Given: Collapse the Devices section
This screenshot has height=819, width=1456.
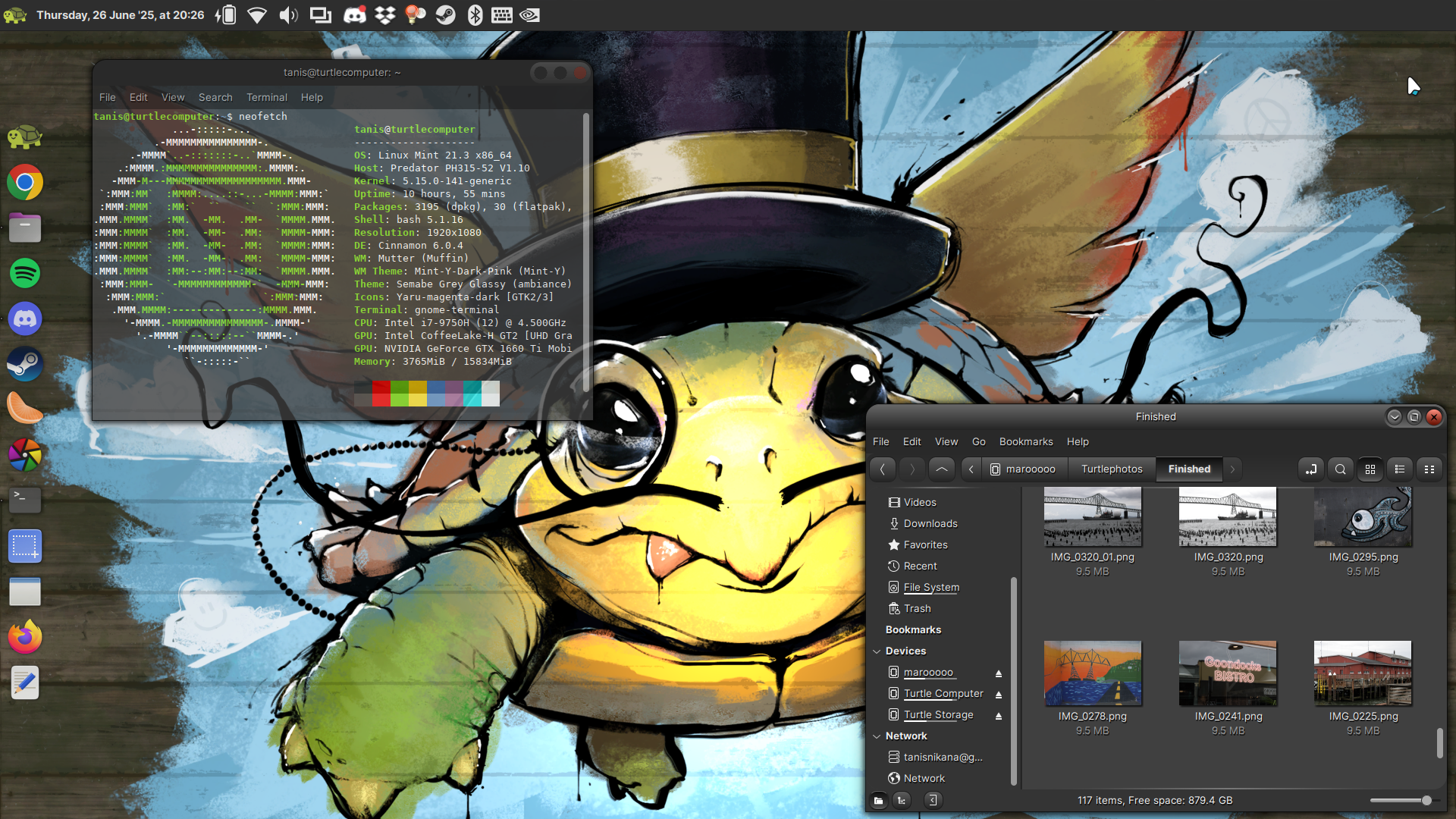Looking at the screenshot, I should tap(877, 651).
